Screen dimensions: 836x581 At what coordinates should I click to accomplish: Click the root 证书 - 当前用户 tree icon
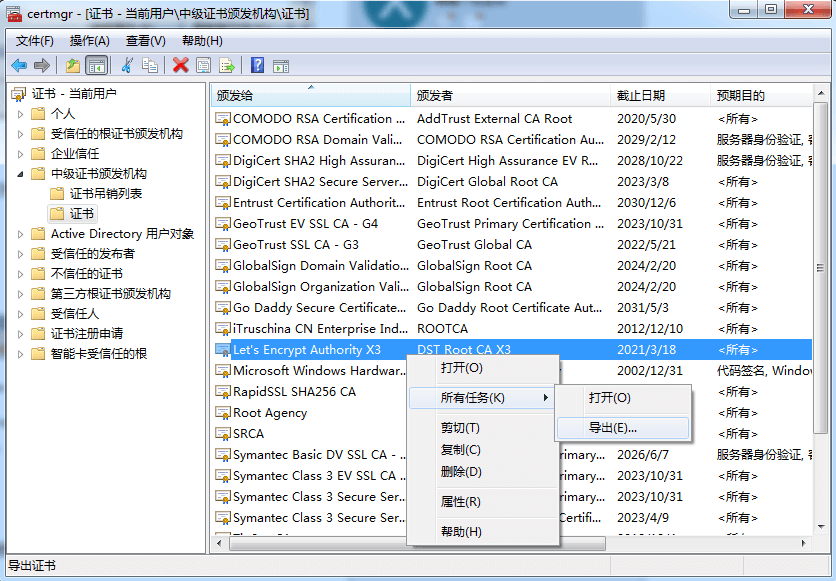(19, 94)
